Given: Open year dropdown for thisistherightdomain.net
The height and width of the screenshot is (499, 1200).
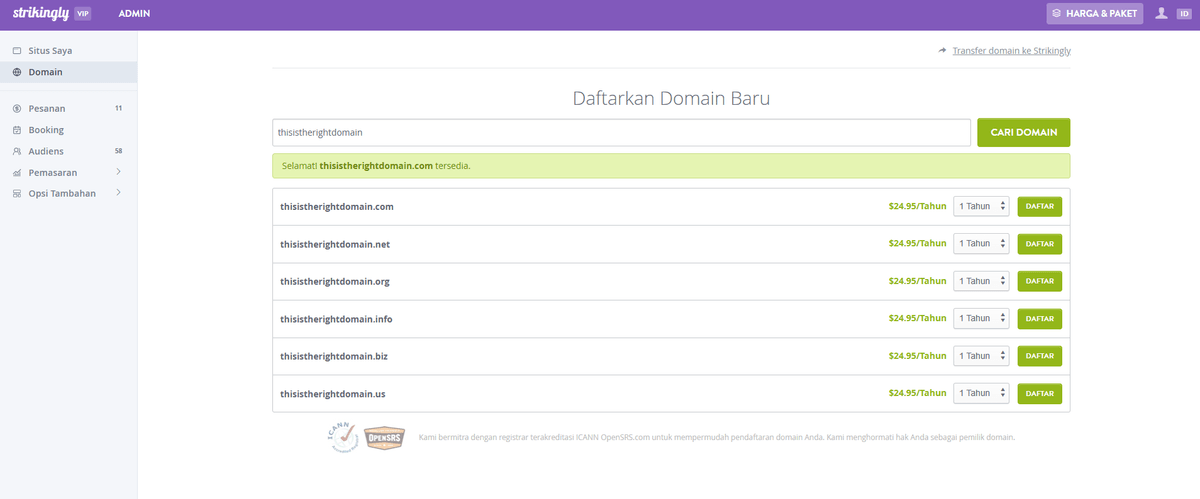Looking at the screenshot, I should pos(981,244).
